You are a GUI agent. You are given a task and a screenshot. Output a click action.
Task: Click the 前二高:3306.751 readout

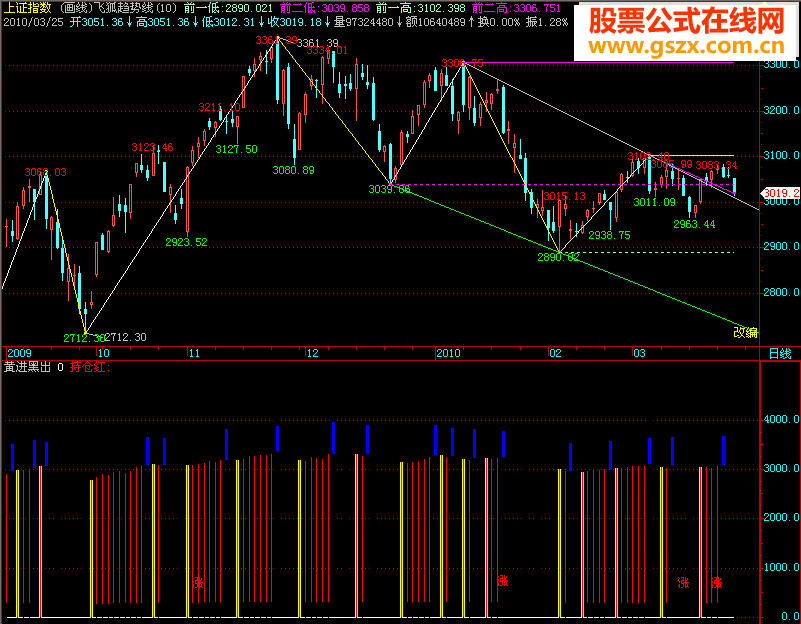tap(516, 8)
